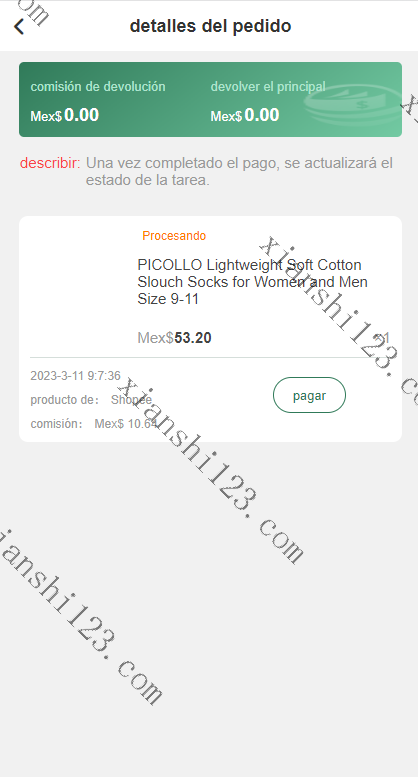Tap the Mex$53.20 product price

tap(174, 338)
